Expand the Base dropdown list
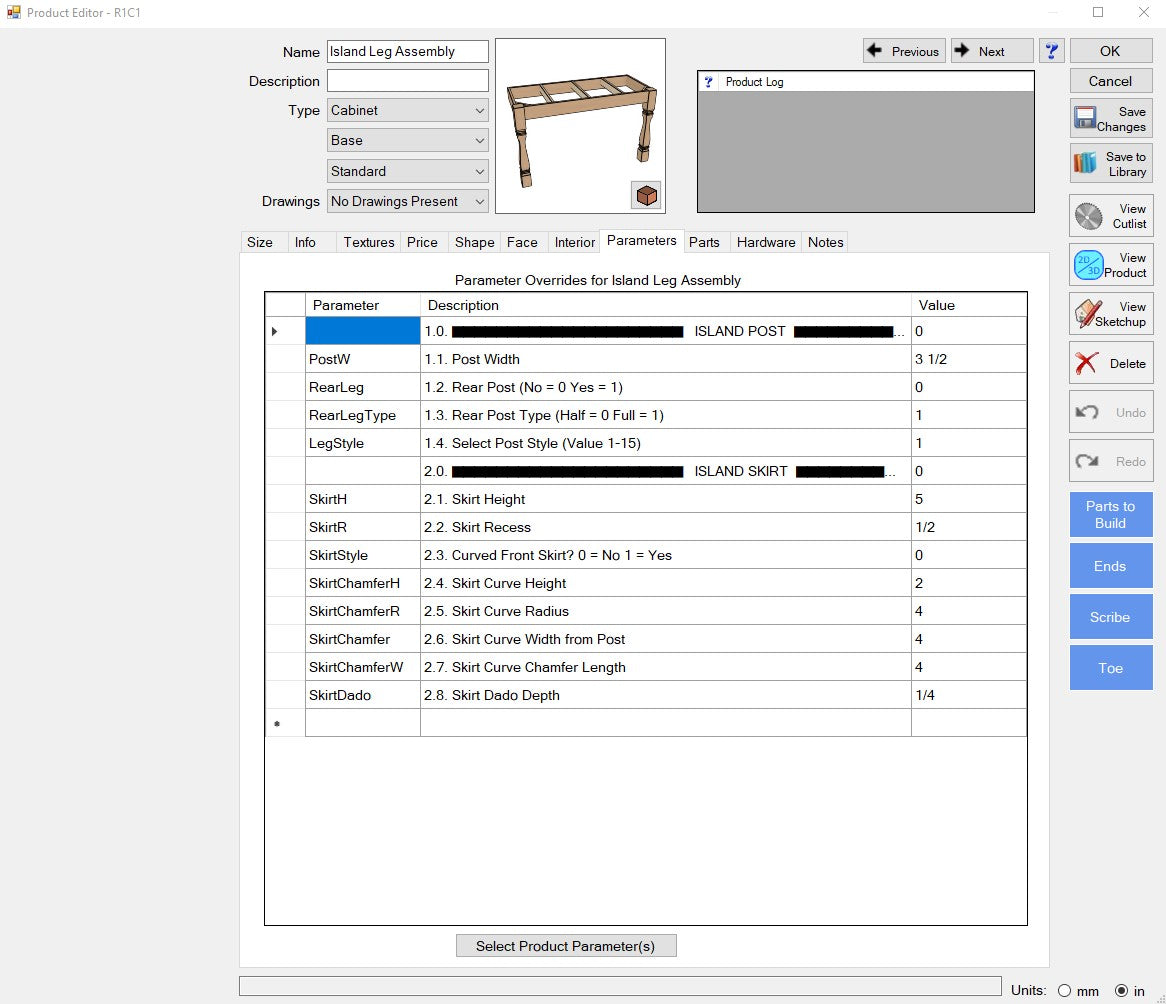 [407, 141]
